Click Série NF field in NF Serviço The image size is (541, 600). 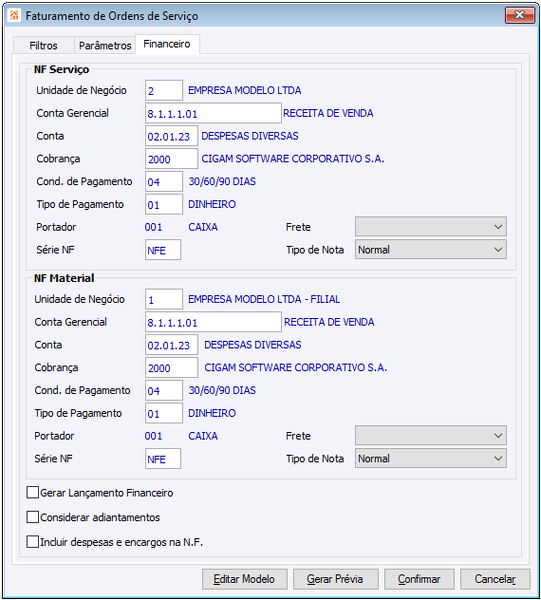[x=163, y=250]
